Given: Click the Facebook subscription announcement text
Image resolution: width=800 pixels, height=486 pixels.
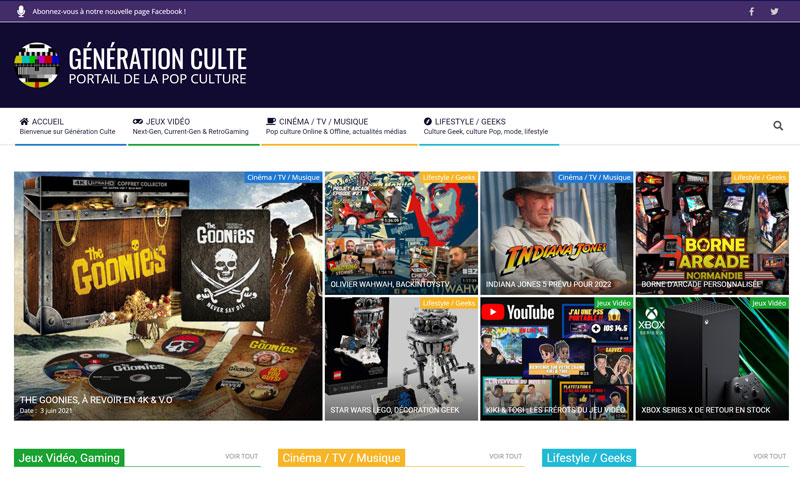Looking at the screenshot, I should (109, 12).
